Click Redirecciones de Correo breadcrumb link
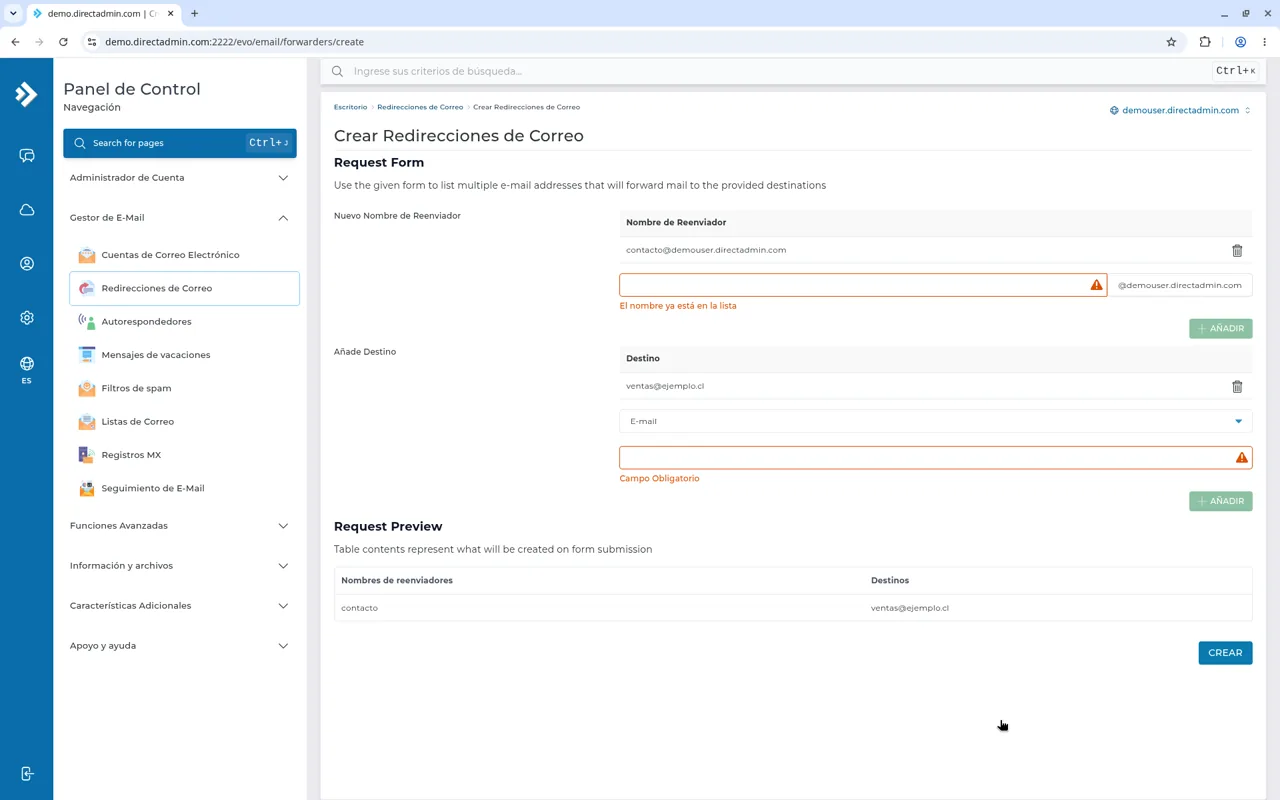 [420, 107]
